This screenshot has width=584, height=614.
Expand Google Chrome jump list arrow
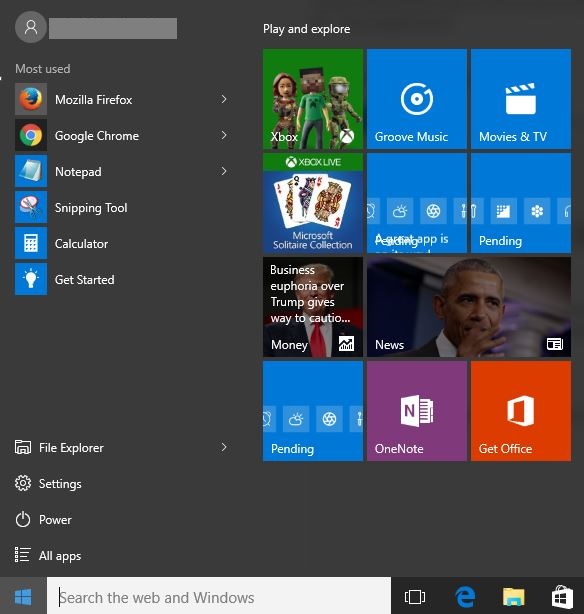coord(224,135)
